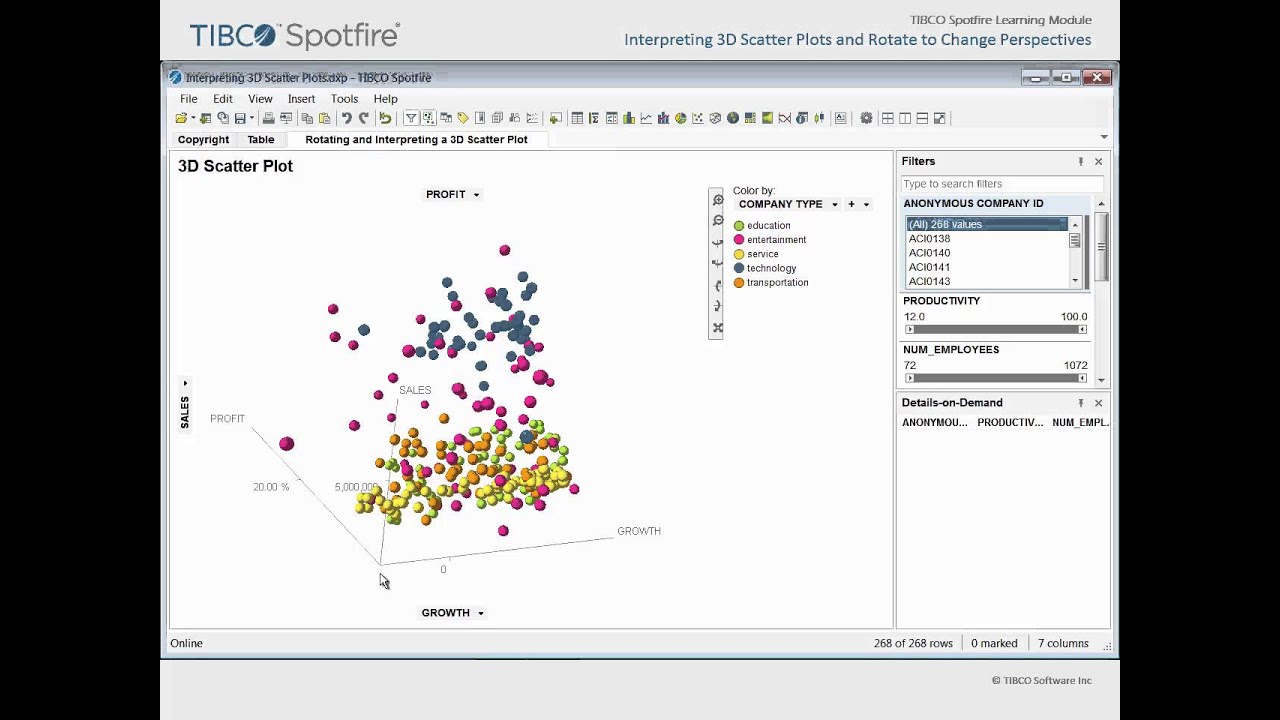The image size is (1280, 720).
Task: Switch to the Copyright page tab
Action: point(203,140)
